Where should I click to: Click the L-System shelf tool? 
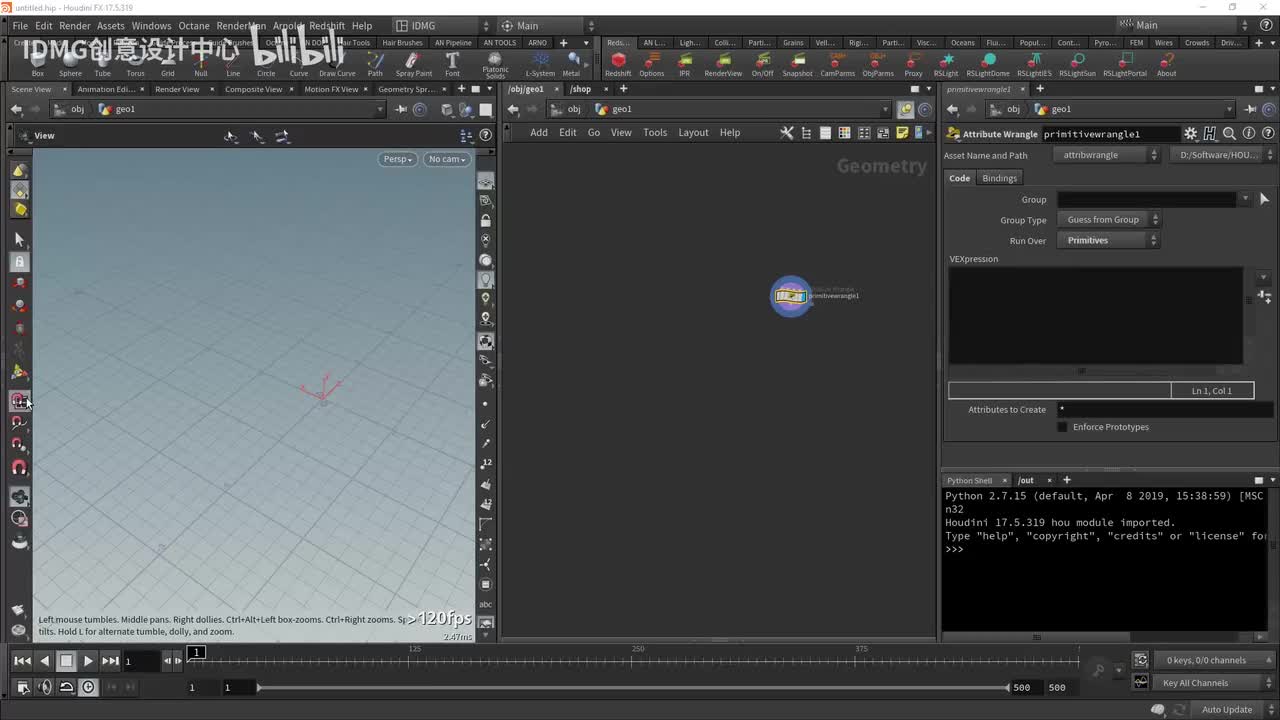540,62
